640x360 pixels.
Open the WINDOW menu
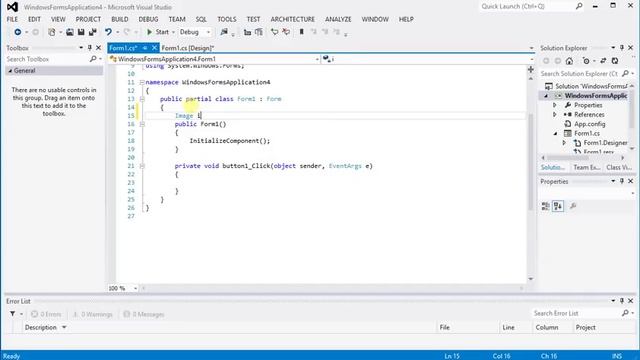pos(375,19)
